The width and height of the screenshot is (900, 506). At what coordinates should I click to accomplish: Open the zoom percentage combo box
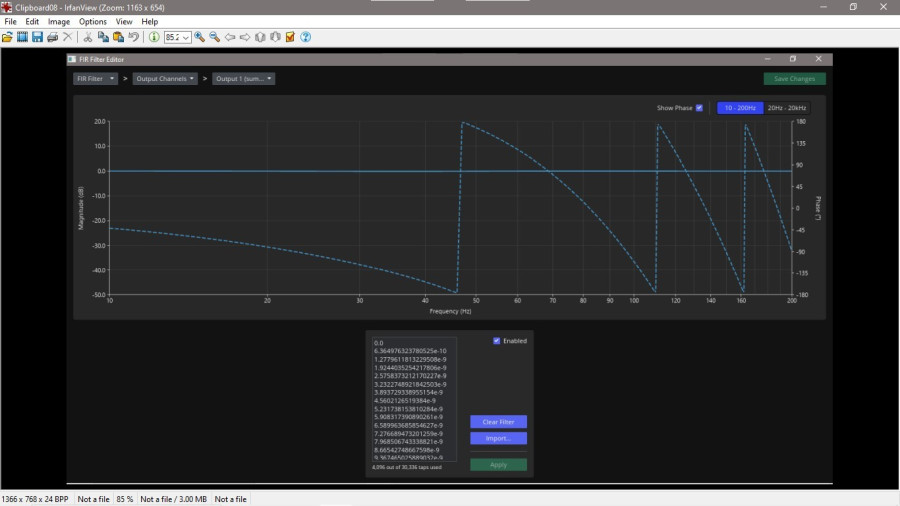(177, 37)
